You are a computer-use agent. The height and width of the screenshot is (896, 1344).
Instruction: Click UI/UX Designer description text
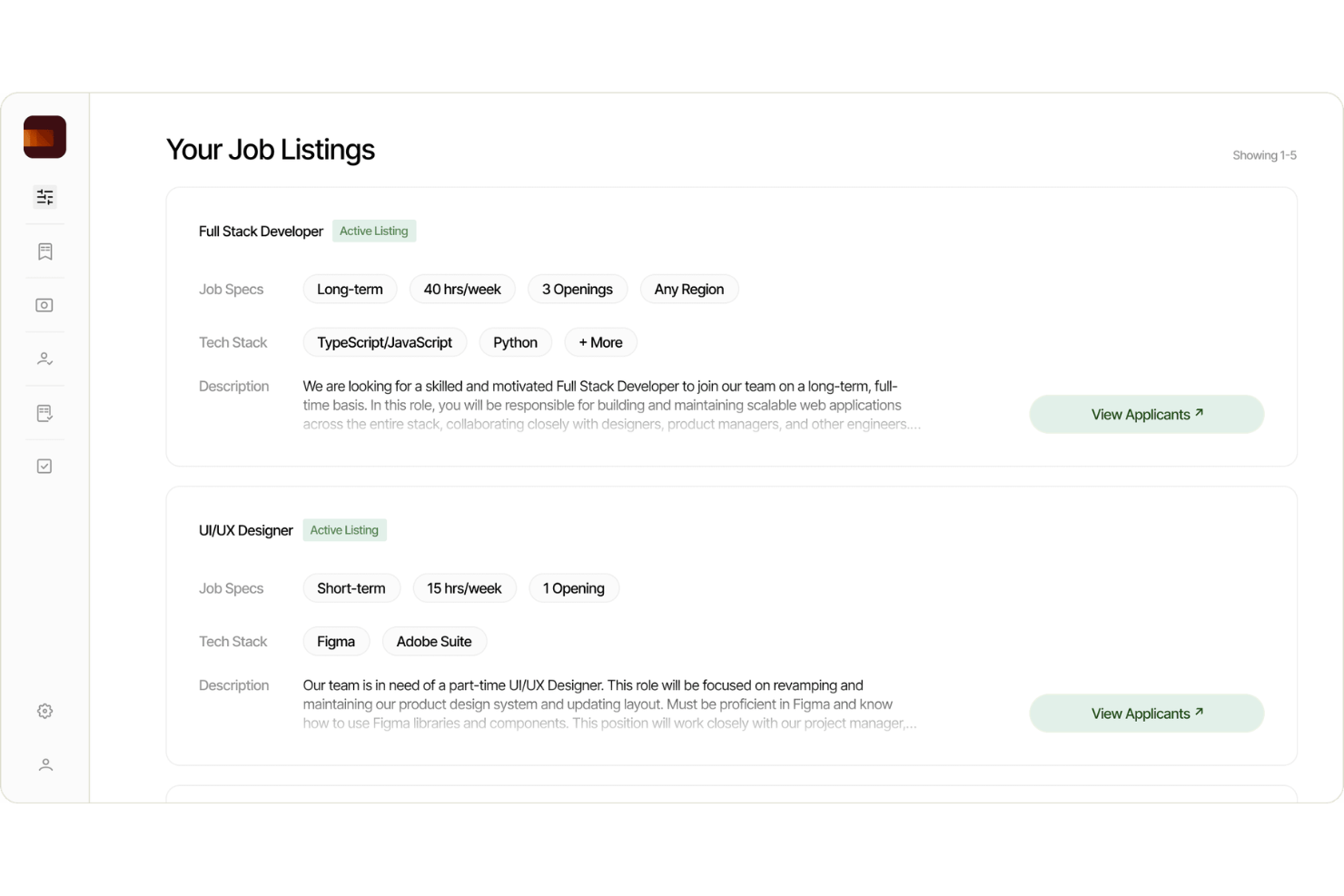tap(609, 704)
